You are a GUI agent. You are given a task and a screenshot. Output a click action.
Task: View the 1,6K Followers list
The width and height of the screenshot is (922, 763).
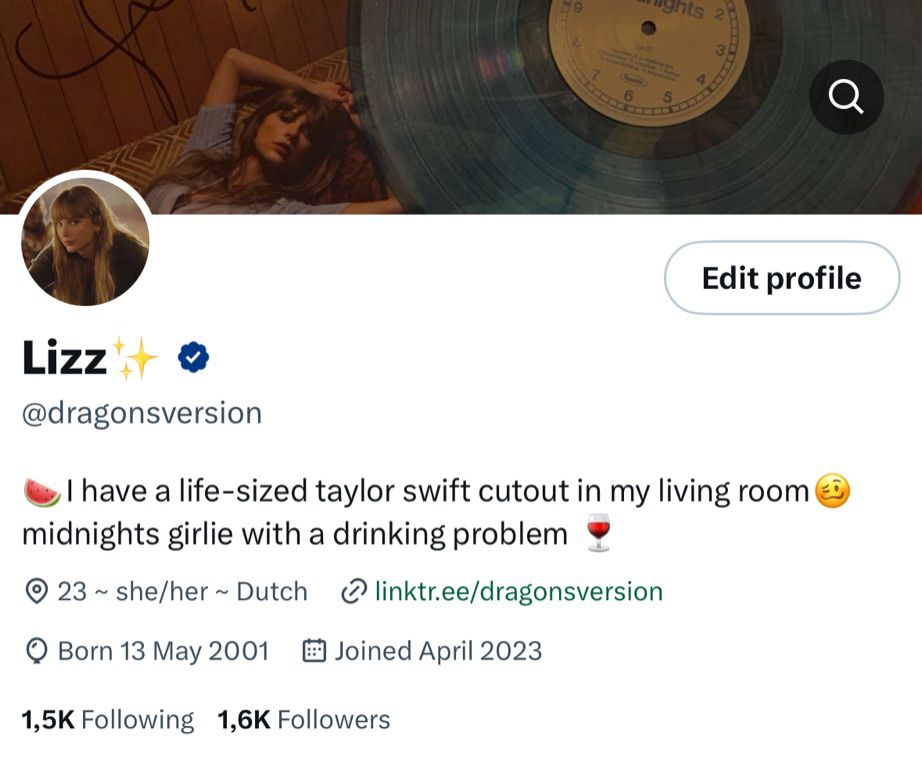coord(304,720)
